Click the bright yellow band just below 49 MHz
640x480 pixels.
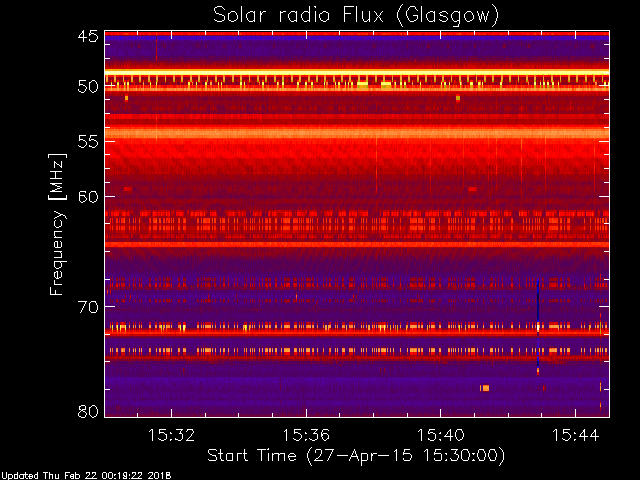coord(357,72)
